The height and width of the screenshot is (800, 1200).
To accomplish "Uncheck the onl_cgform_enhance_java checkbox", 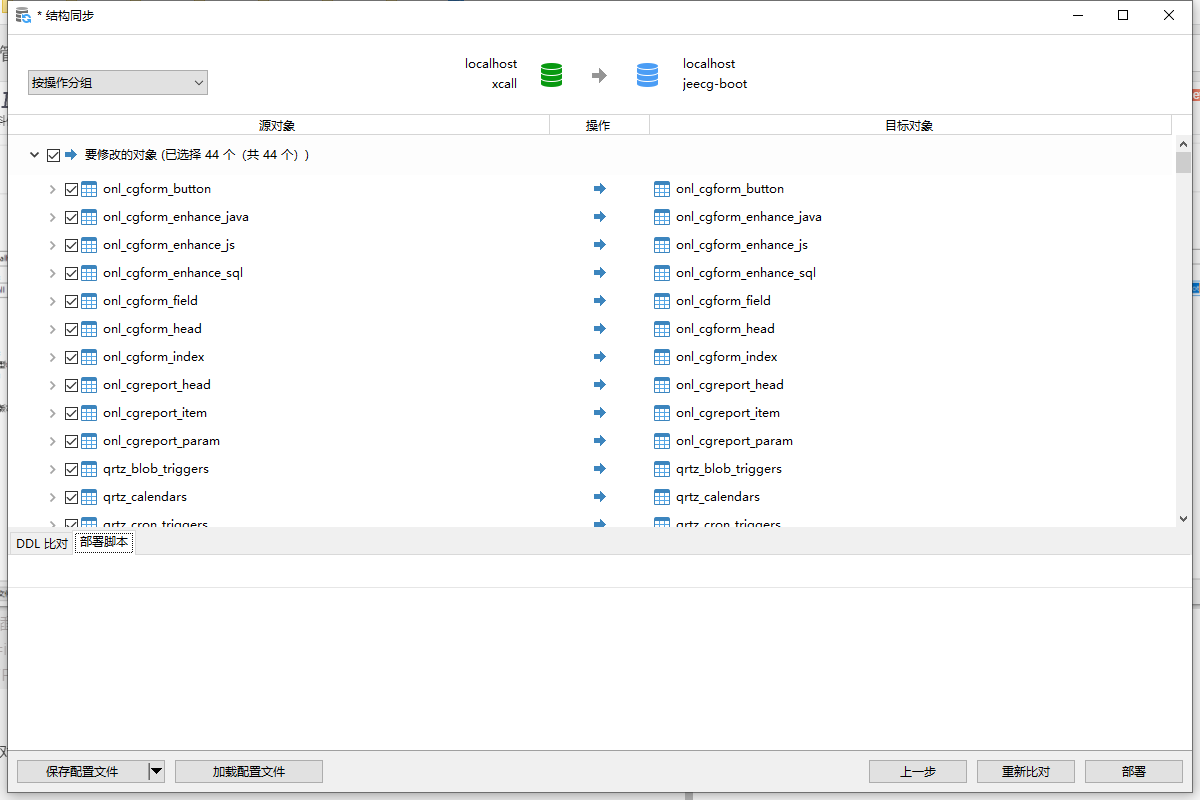I will click(x=71, y=216).
